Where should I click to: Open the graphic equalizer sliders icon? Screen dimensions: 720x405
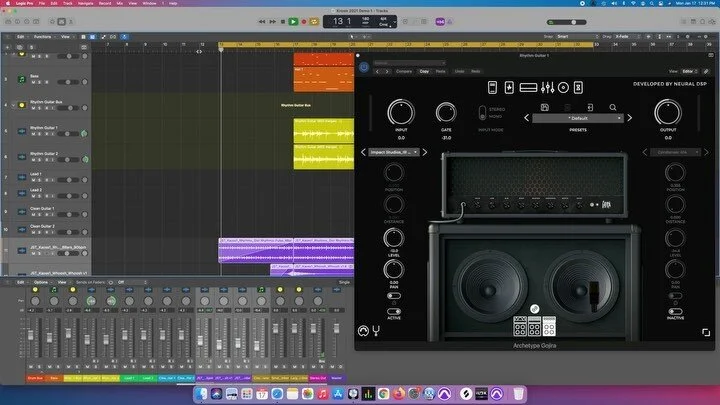[x=547, y=87]
